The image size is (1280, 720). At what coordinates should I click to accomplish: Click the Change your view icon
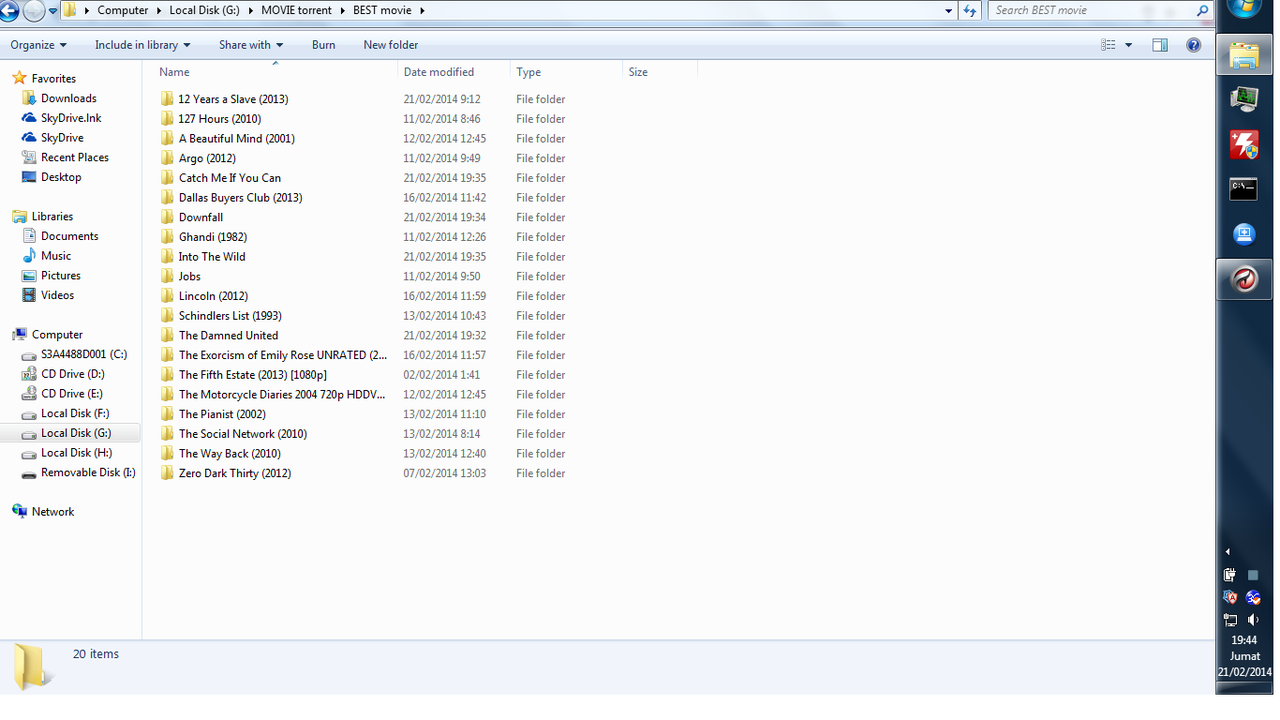[x=1108, y=45]
